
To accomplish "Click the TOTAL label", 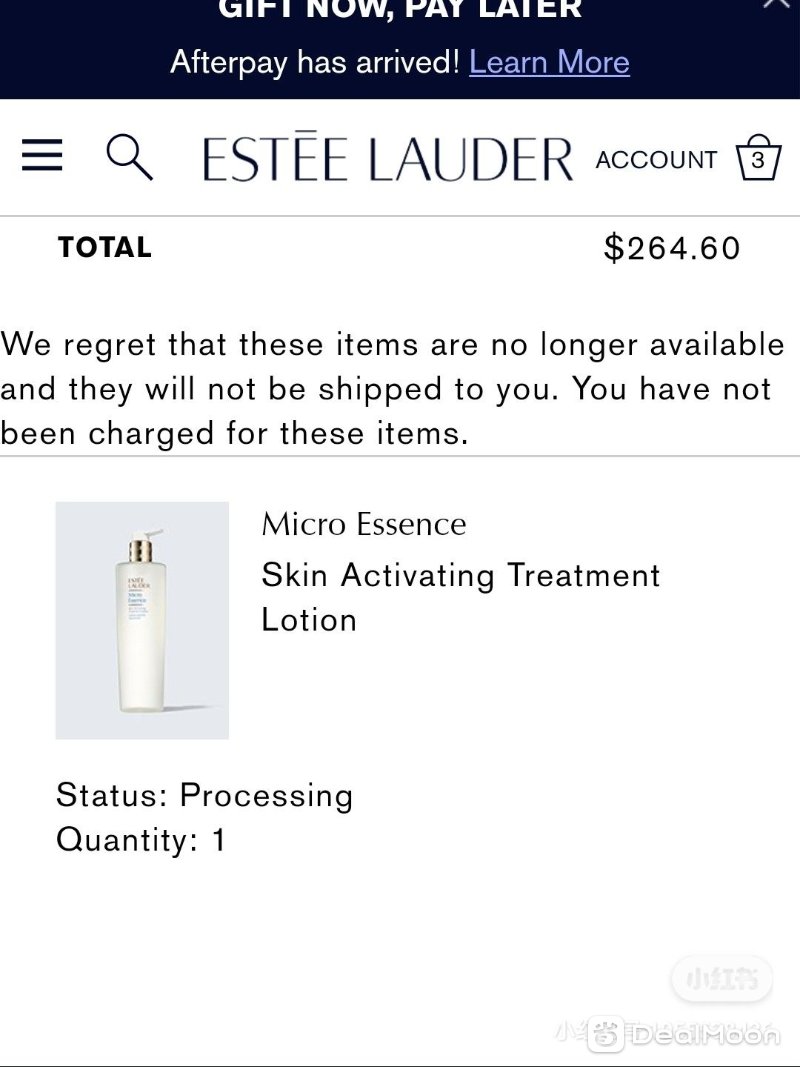I will pos(105,247).
